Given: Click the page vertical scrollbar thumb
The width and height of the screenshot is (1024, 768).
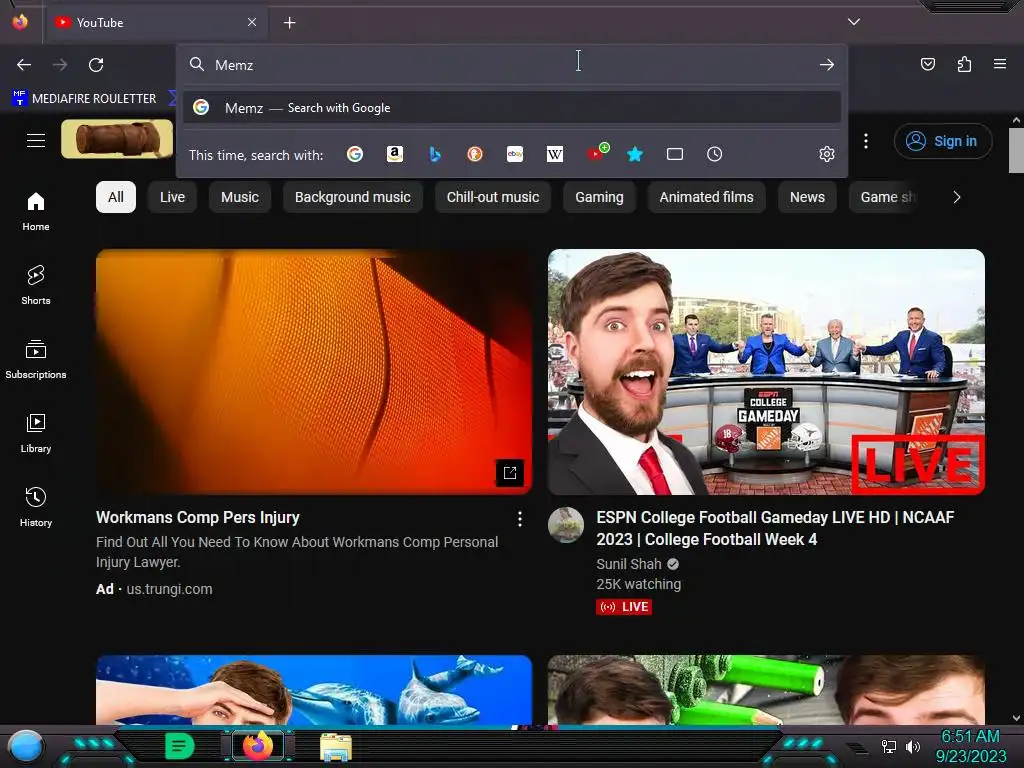Looking at the screenshot, I should (1016, 150).
